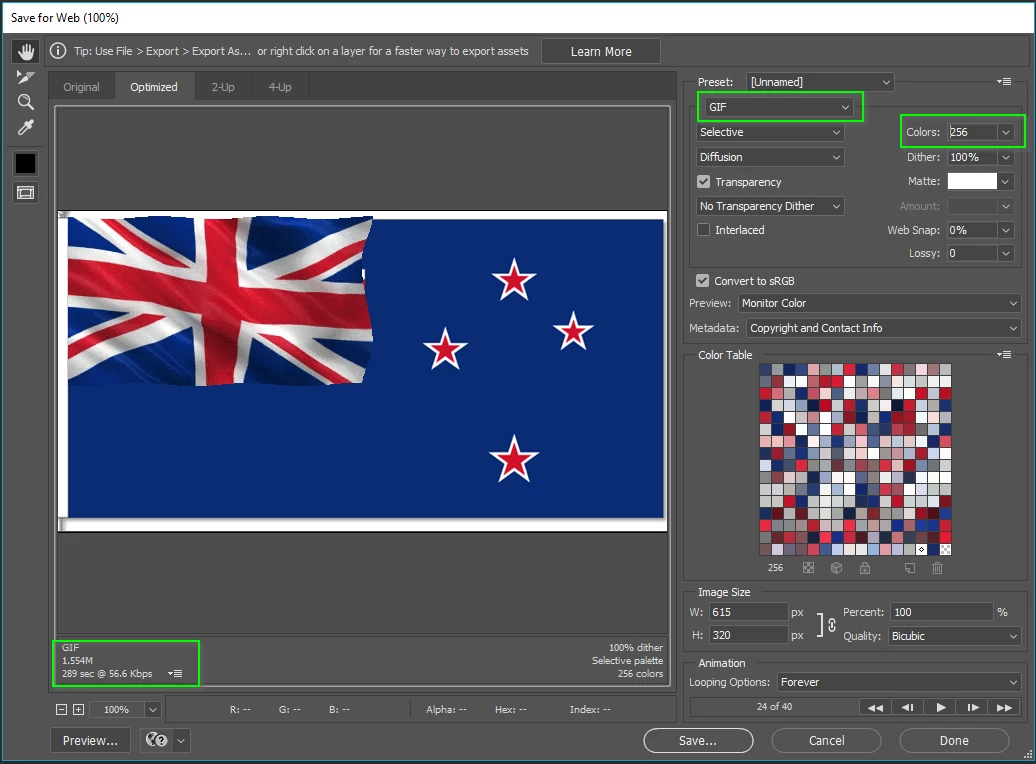The image size is (1036, 764).
Task: Open the preview info flyout menu
Action: (175, 673)
